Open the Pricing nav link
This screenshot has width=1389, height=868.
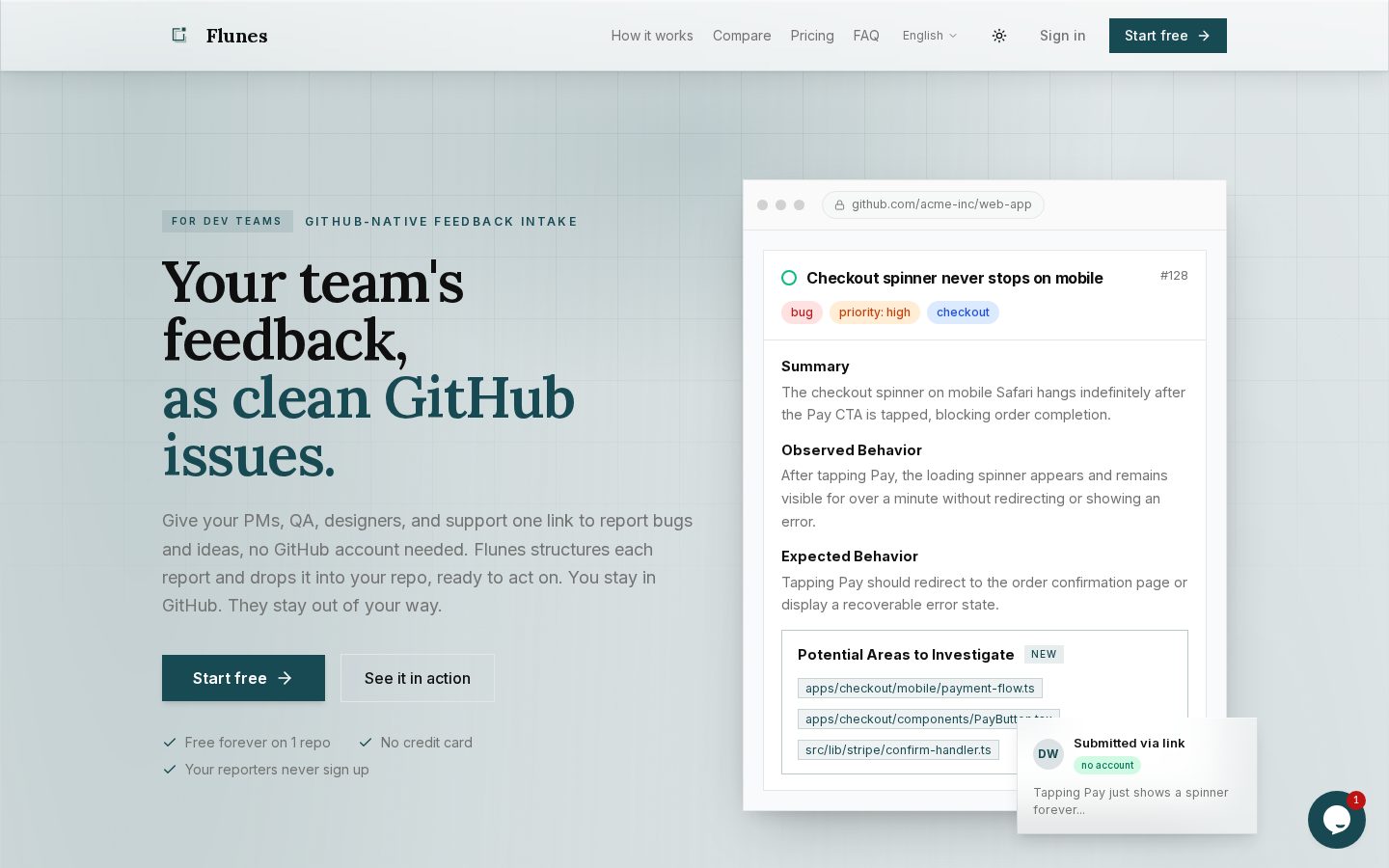(x=812, y=36)
